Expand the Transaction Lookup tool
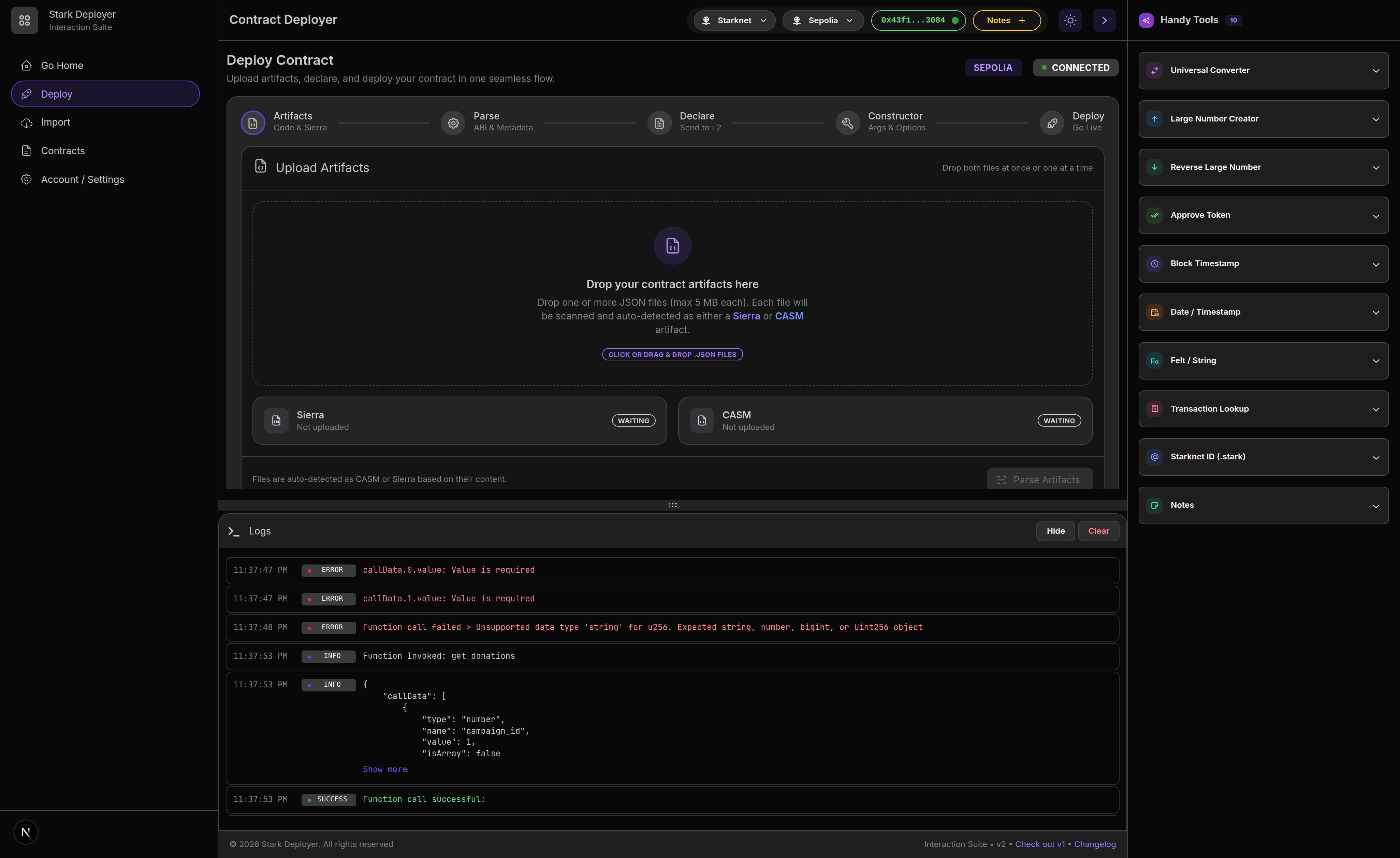The height and width of the screenshot is (858, 1400). pos(1264,409)
